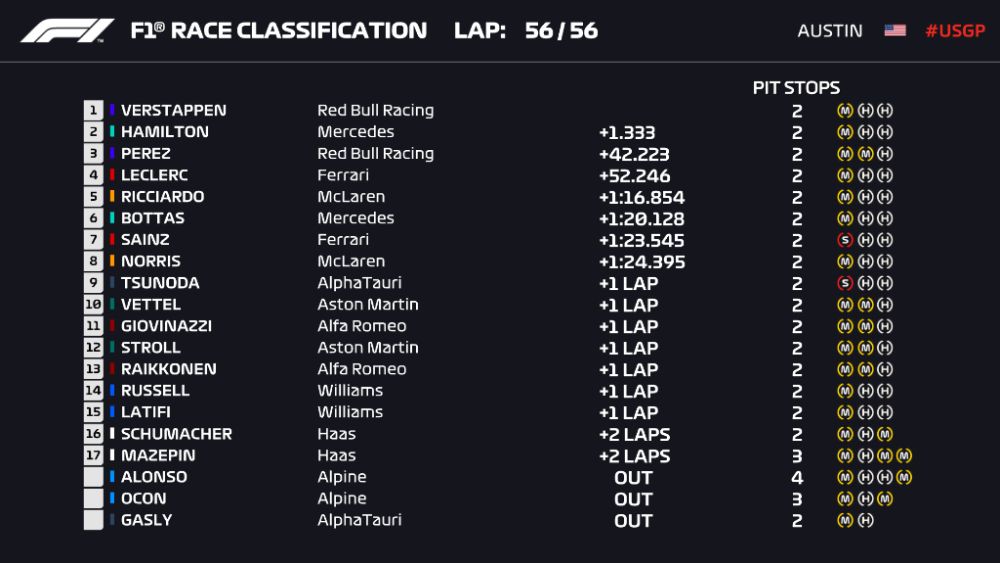Click Verstappen's yellow medium tyre icon
This screenshot has width=1000, height=563.
[845, 110]
